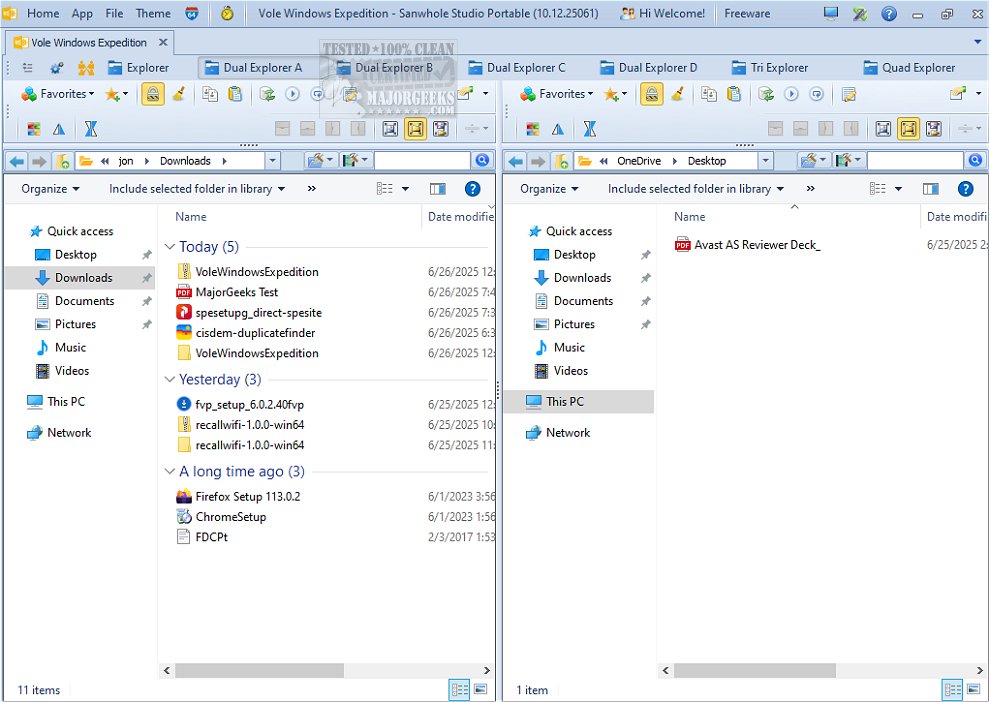Select the highlighted fit-layout button in left pane

pyautogui.click(x=416, y=129)
